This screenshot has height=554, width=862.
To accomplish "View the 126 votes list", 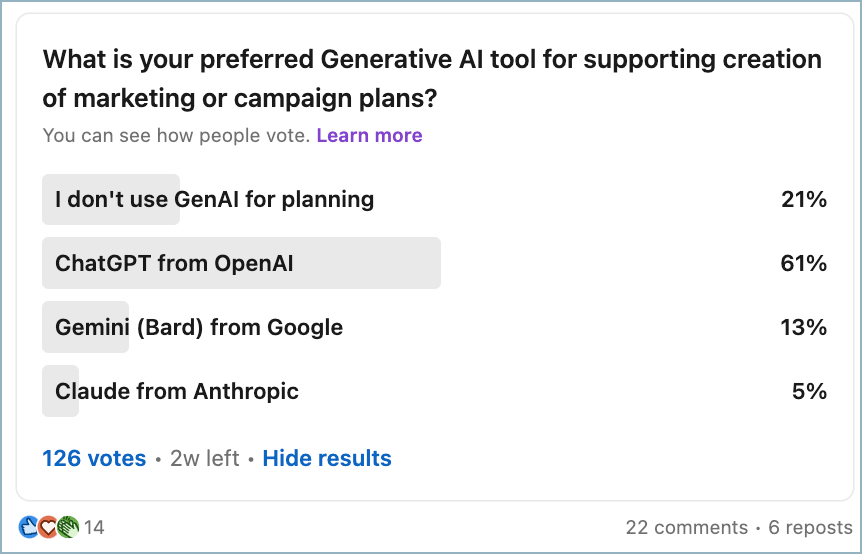I will [94, 458].
